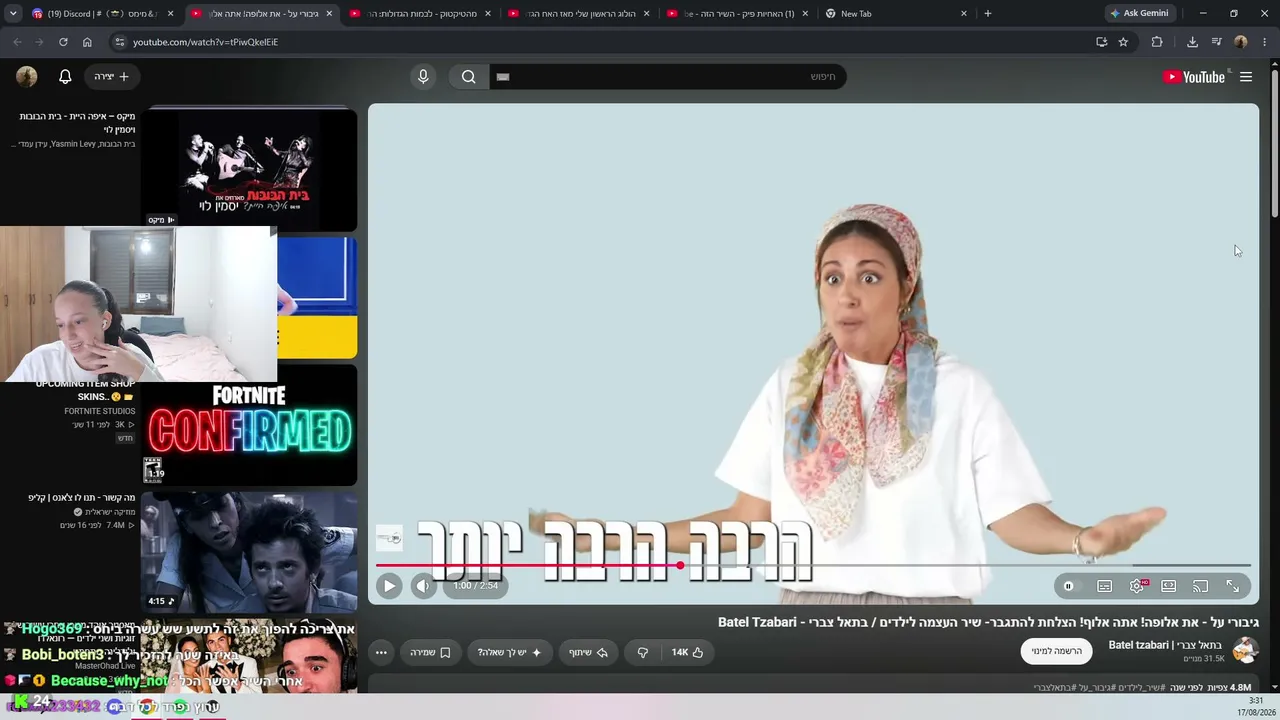
Task: Install app icon in the address bar
Action: coord(1101,42)
